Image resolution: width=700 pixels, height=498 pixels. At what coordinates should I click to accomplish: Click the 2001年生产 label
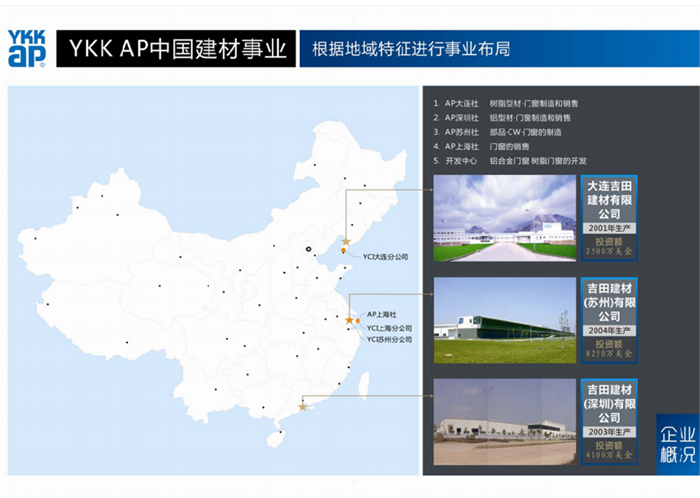(609, 228)
